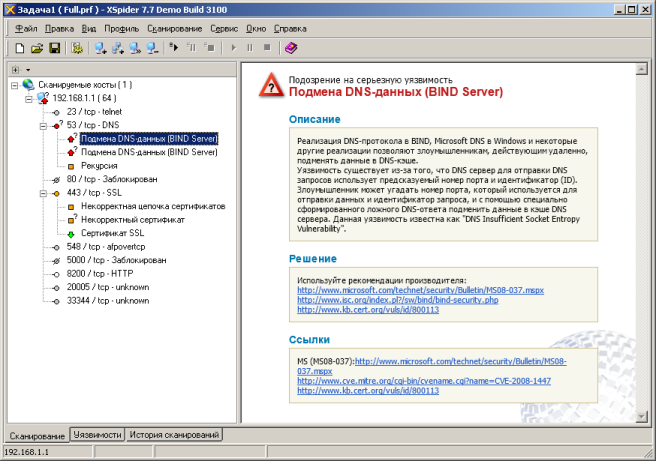Select 548 / tcp - afpovertcp

106,247
